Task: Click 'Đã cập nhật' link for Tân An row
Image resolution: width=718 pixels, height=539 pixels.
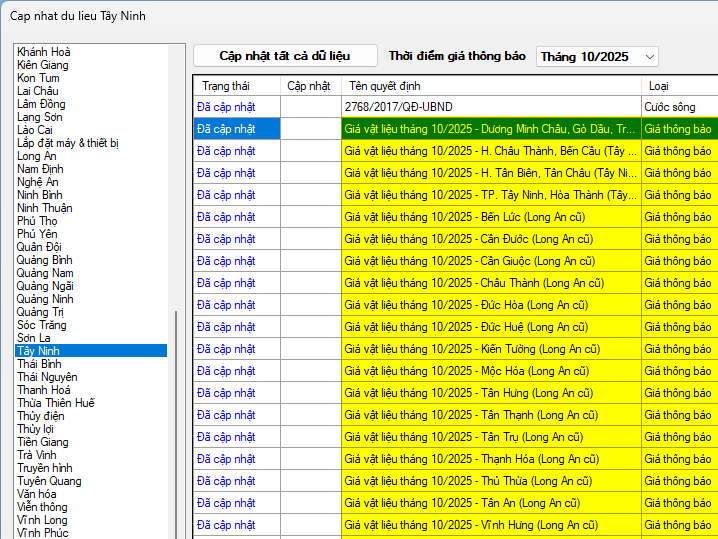Action: [226, 503]
